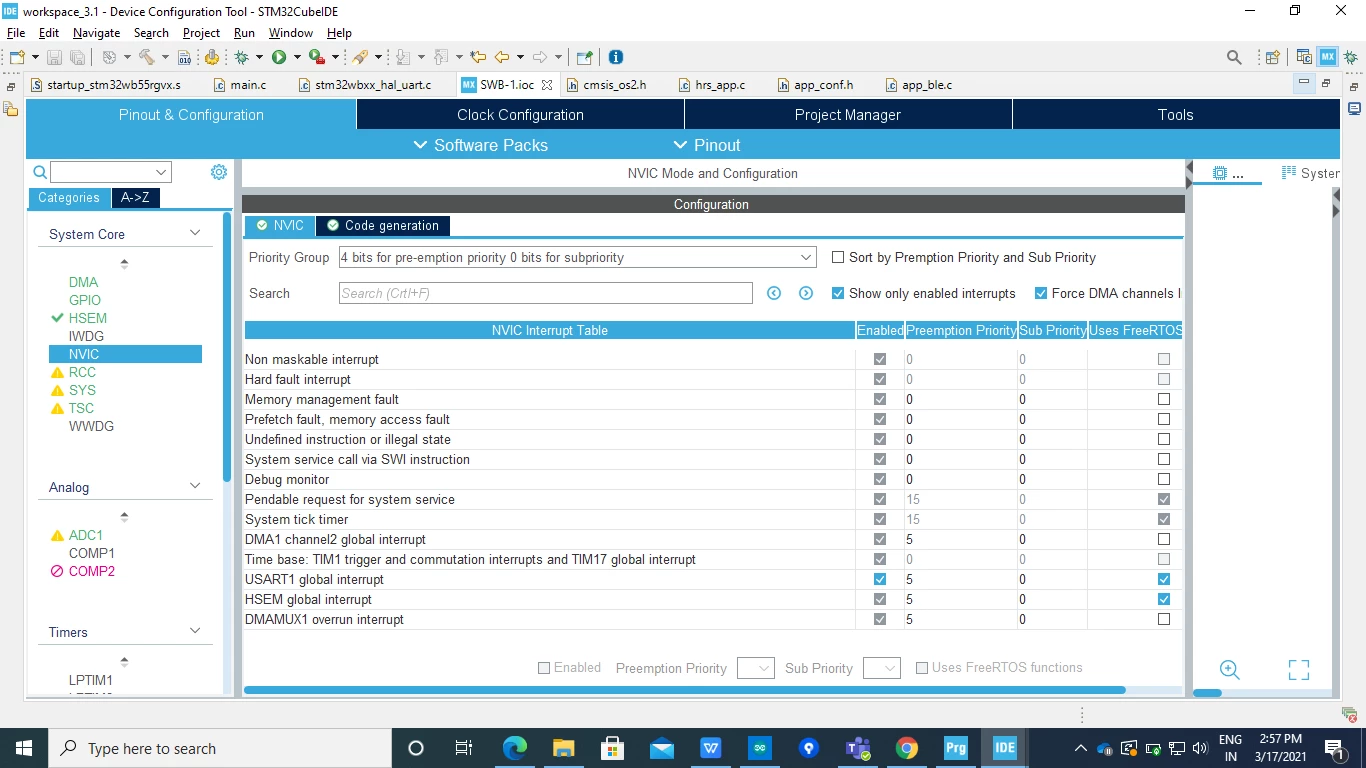Viewport: 1366px width, 768px height.
Task: Collapse the Timers category
Action: pos(195,631)
